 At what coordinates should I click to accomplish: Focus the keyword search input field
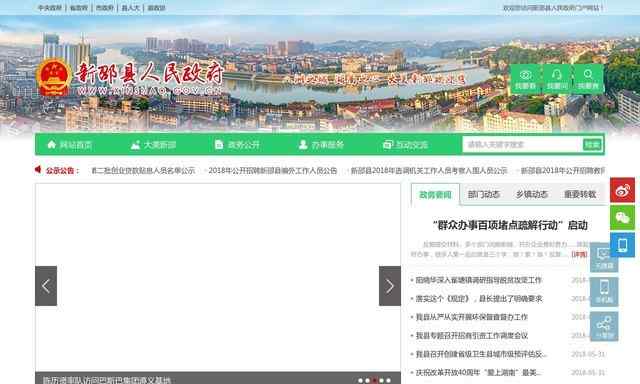click(522, 144)
